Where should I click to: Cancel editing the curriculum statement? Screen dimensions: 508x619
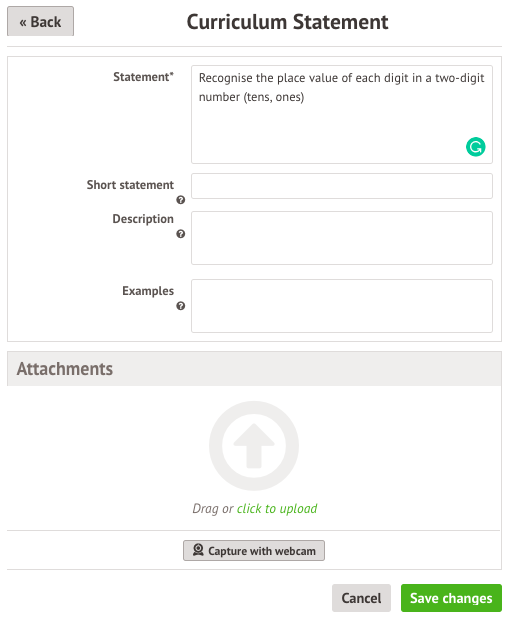point(361,598)
